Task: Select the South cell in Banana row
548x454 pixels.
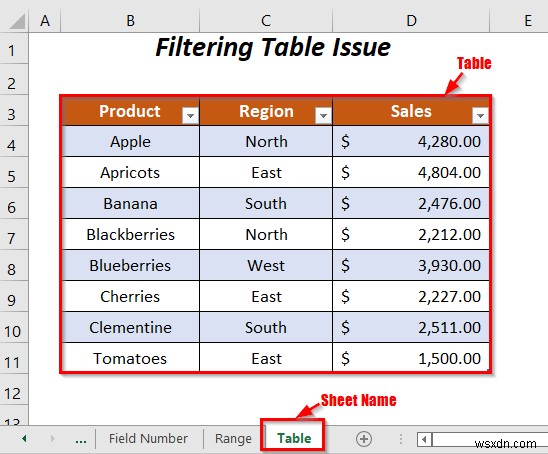Action: [266, 203]
